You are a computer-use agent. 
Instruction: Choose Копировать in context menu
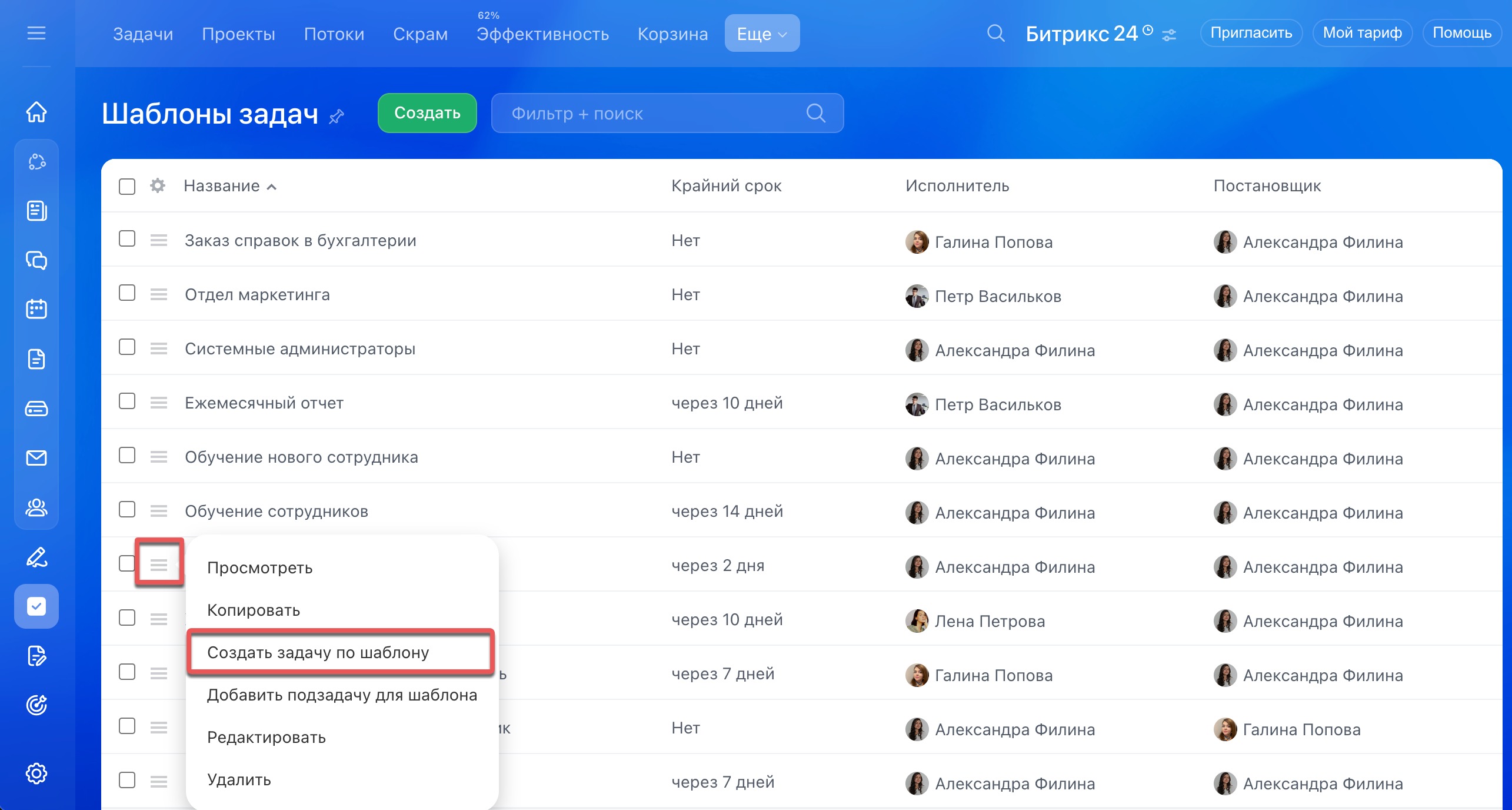(342, 610)
